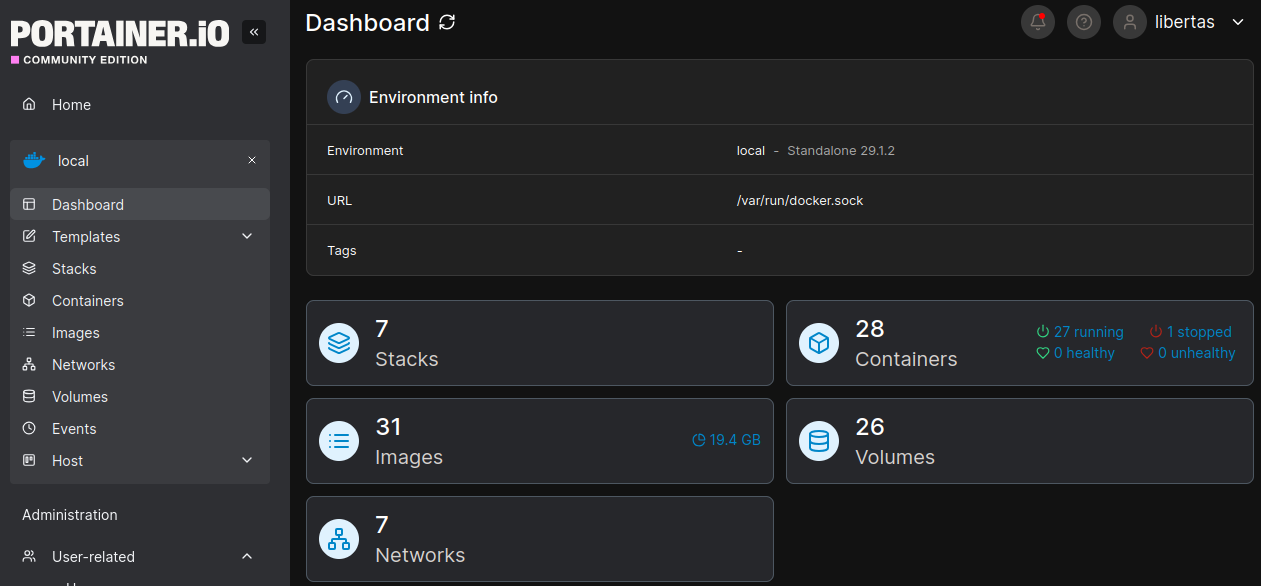
Task: Open the libertas account dropdown
Action: [1238, 22]
